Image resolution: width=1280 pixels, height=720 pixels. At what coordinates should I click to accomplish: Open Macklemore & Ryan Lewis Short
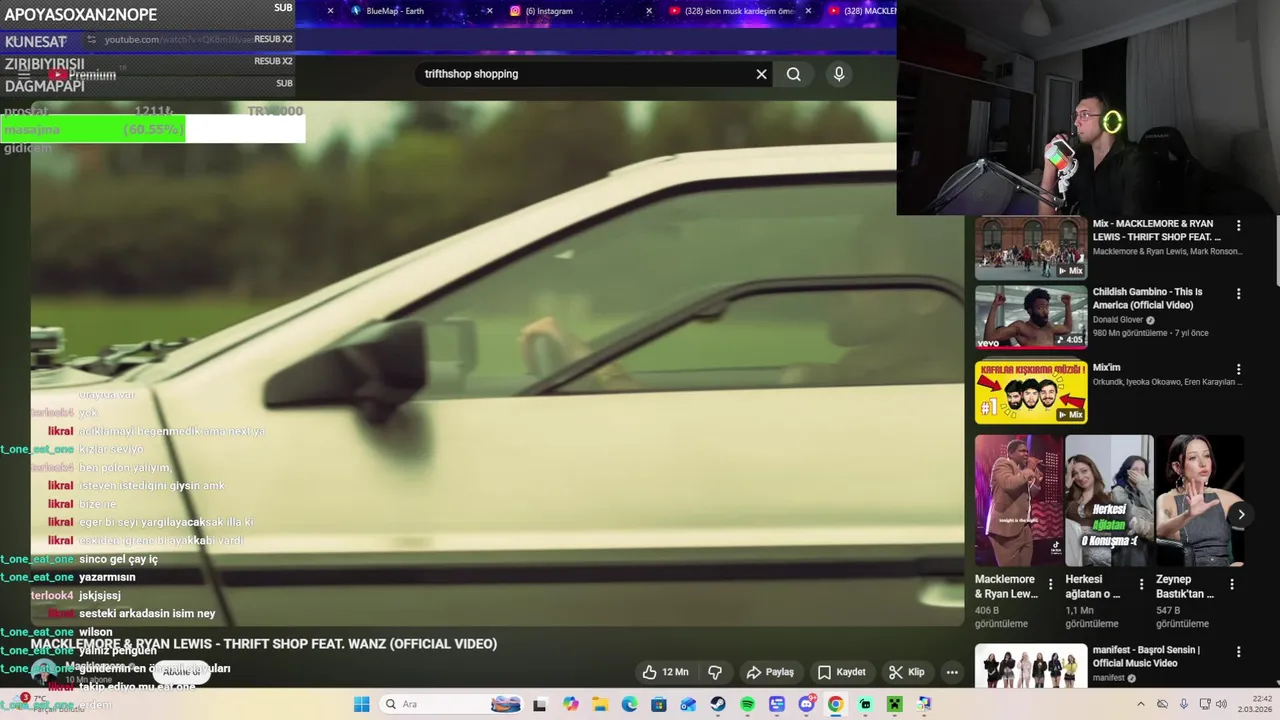[1018, 500]
